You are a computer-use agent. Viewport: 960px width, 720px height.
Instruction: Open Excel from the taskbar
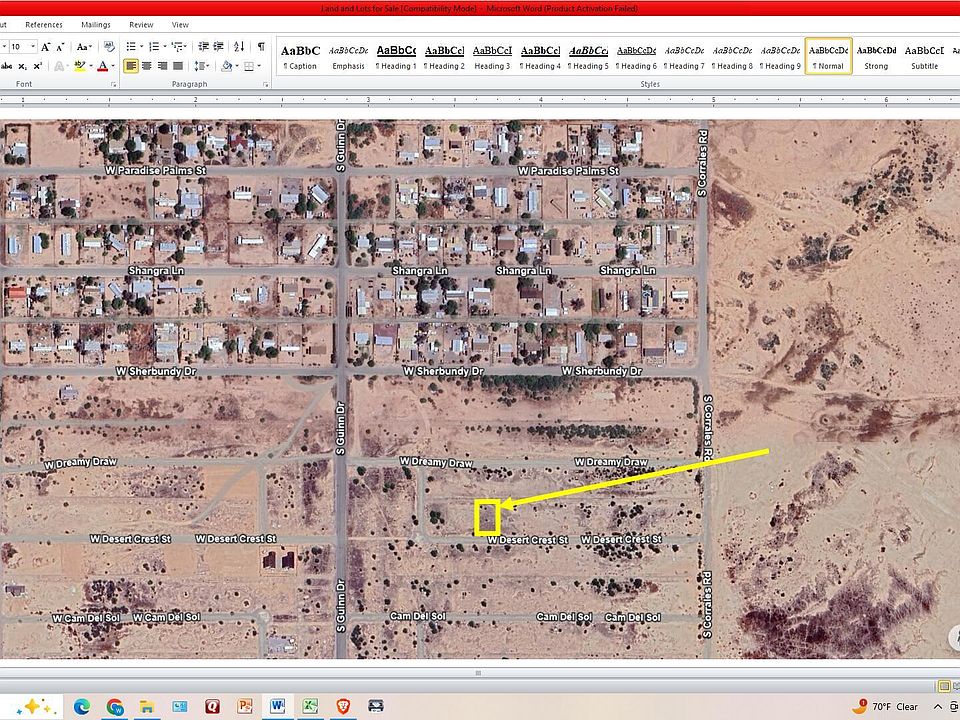tap(310, 707)
